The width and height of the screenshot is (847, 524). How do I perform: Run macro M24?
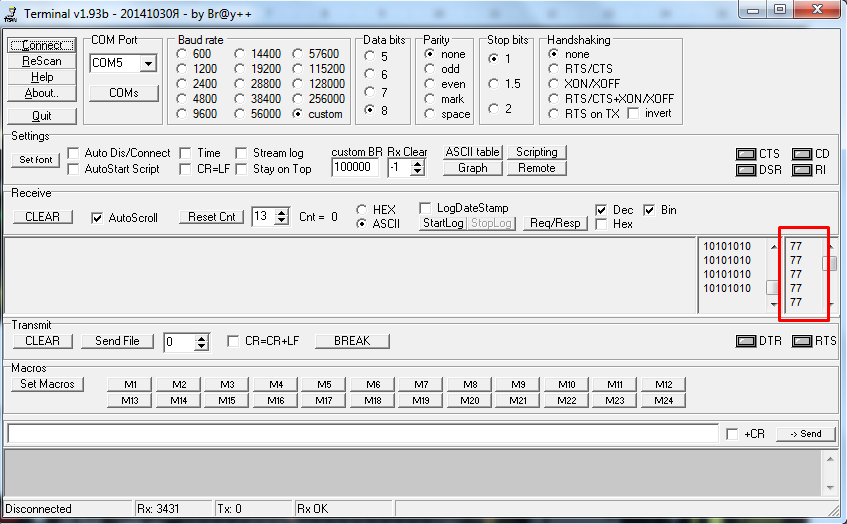click(663, 401)
